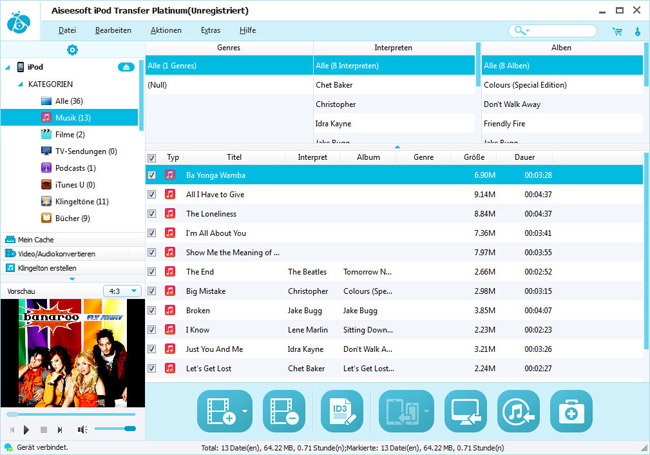Click the remove file toolbar button
The width and height of the screenshot is (650, 455).
click(284, 411)
